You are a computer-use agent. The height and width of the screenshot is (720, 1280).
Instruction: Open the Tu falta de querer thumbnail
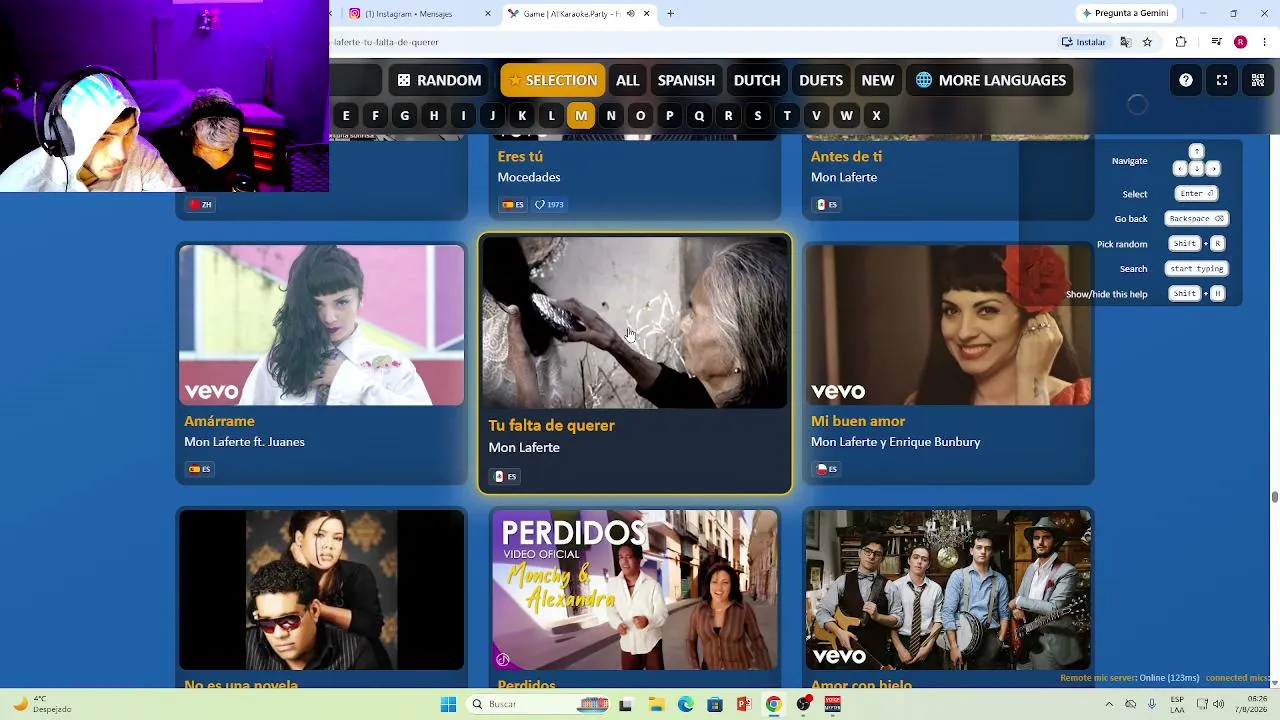coord(635,323)
